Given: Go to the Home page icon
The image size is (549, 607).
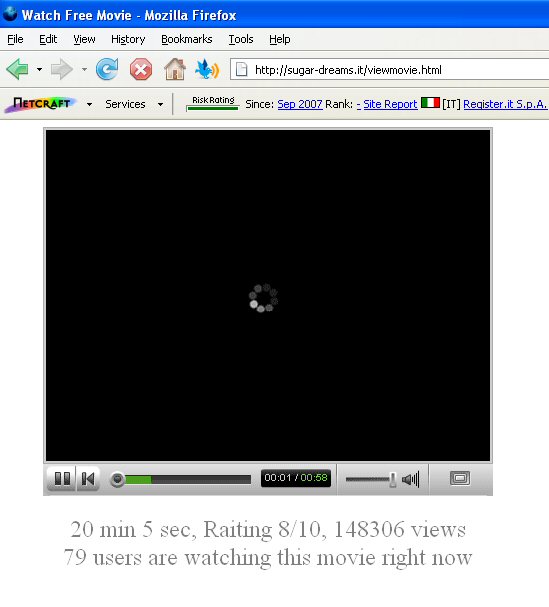Looking at the screenshot, I should 175,69.
